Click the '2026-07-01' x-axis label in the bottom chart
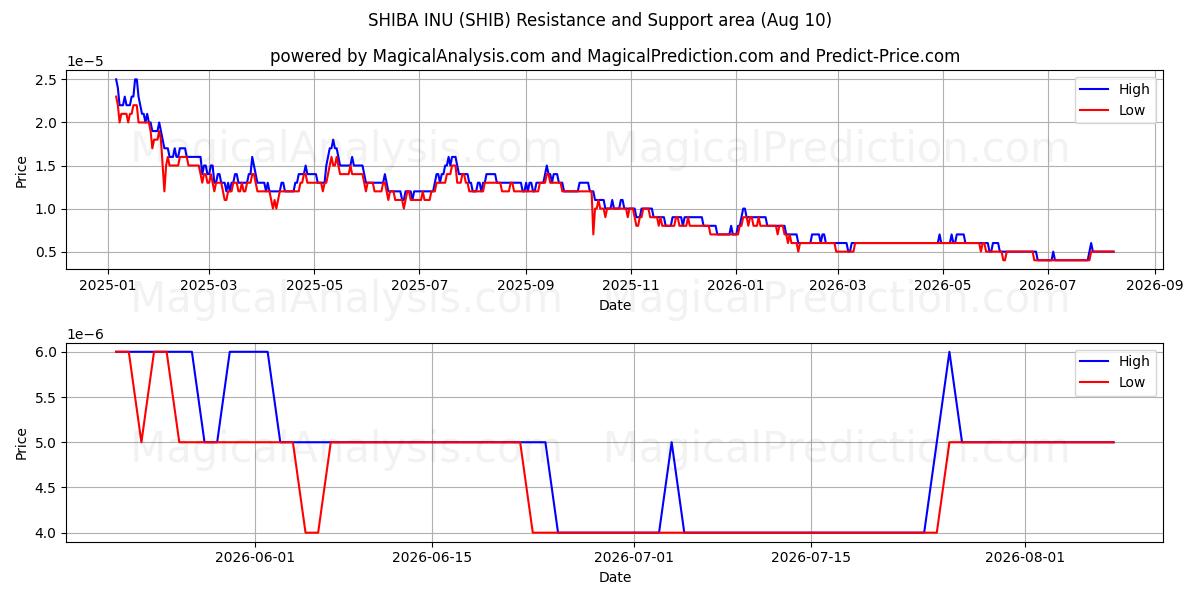This screenshot has height=600, width=1200. [634, 558]
